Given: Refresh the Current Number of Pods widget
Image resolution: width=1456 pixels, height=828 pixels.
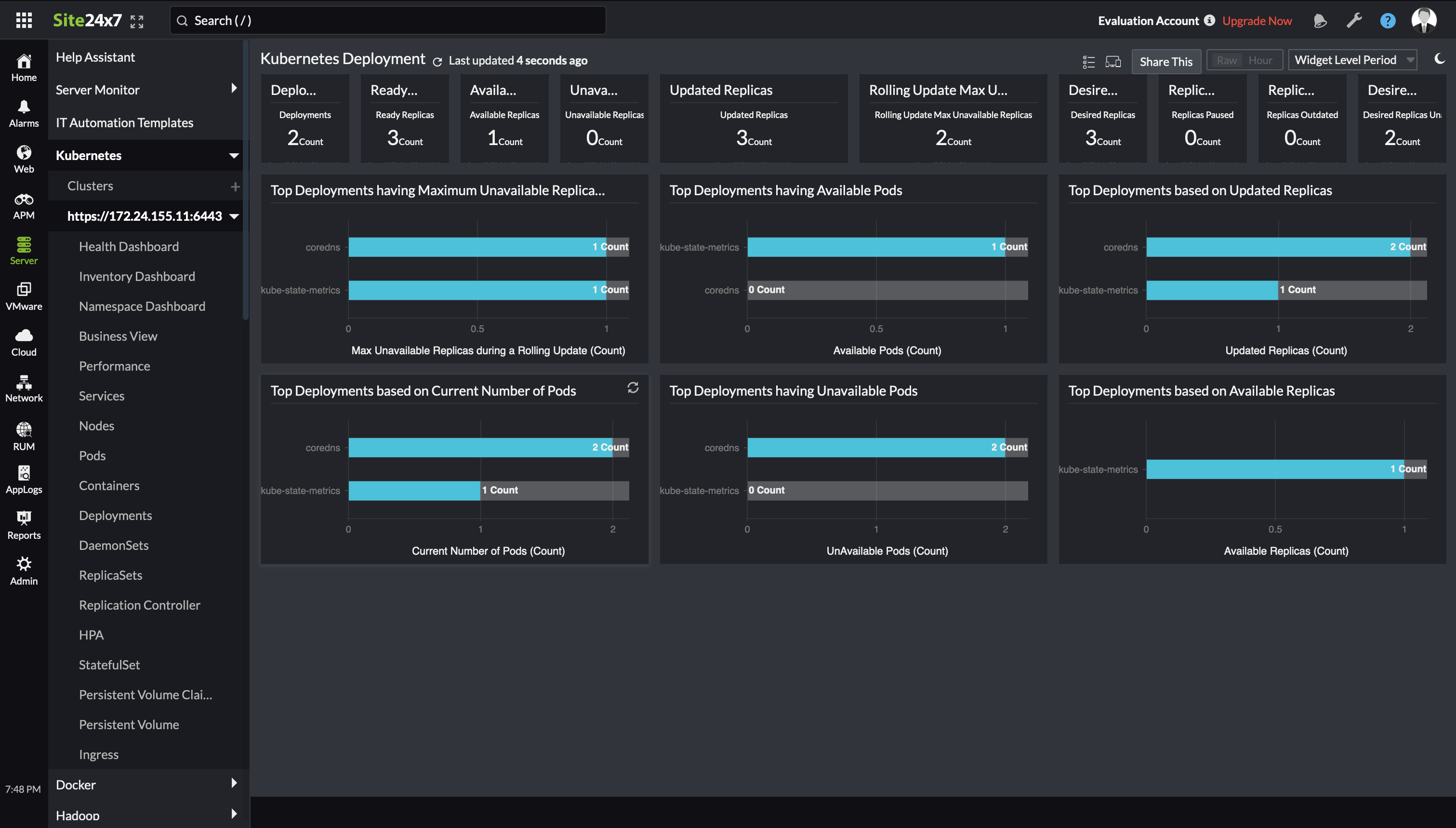Looking at the screenshot, I should [x=634, y=388].
